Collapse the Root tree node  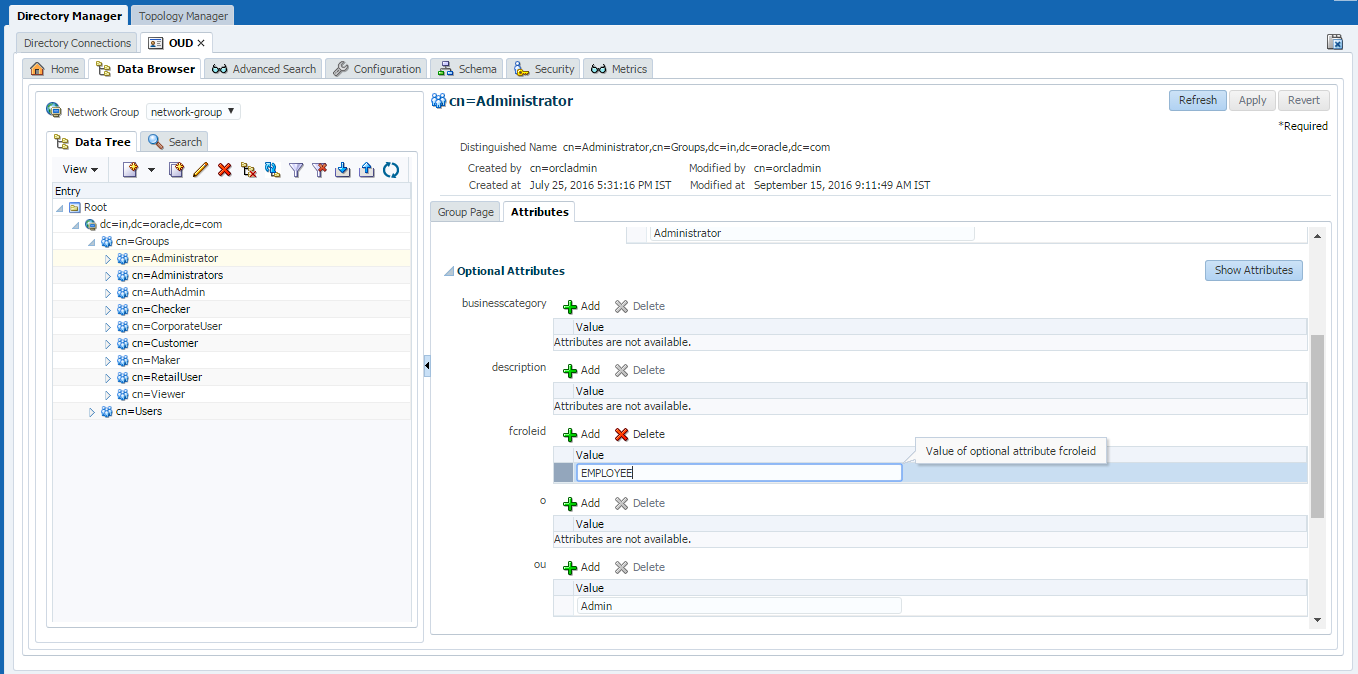(60, 208)
